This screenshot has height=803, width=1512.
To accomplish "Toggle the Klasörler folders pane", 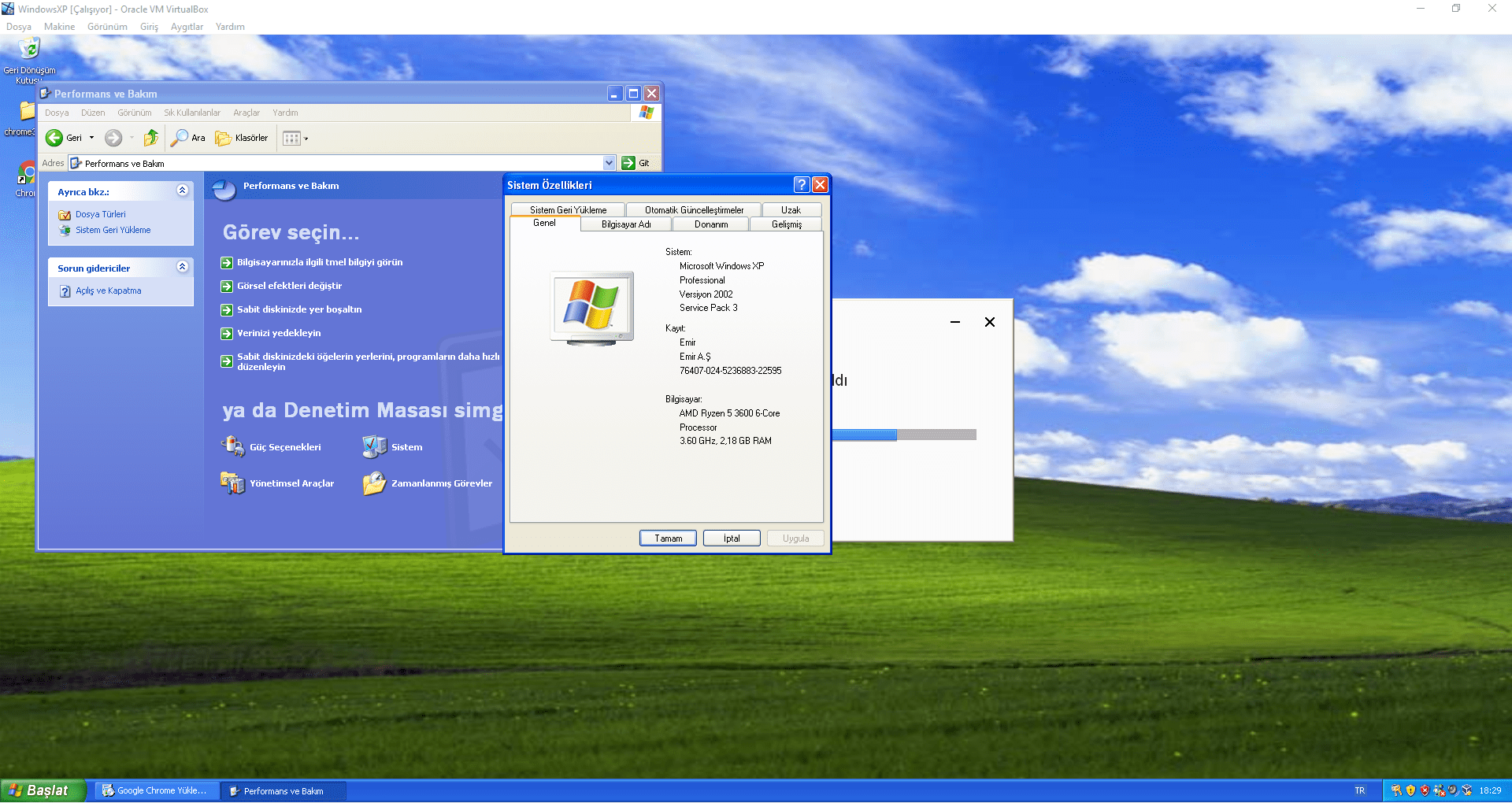I will pos(242,139).
